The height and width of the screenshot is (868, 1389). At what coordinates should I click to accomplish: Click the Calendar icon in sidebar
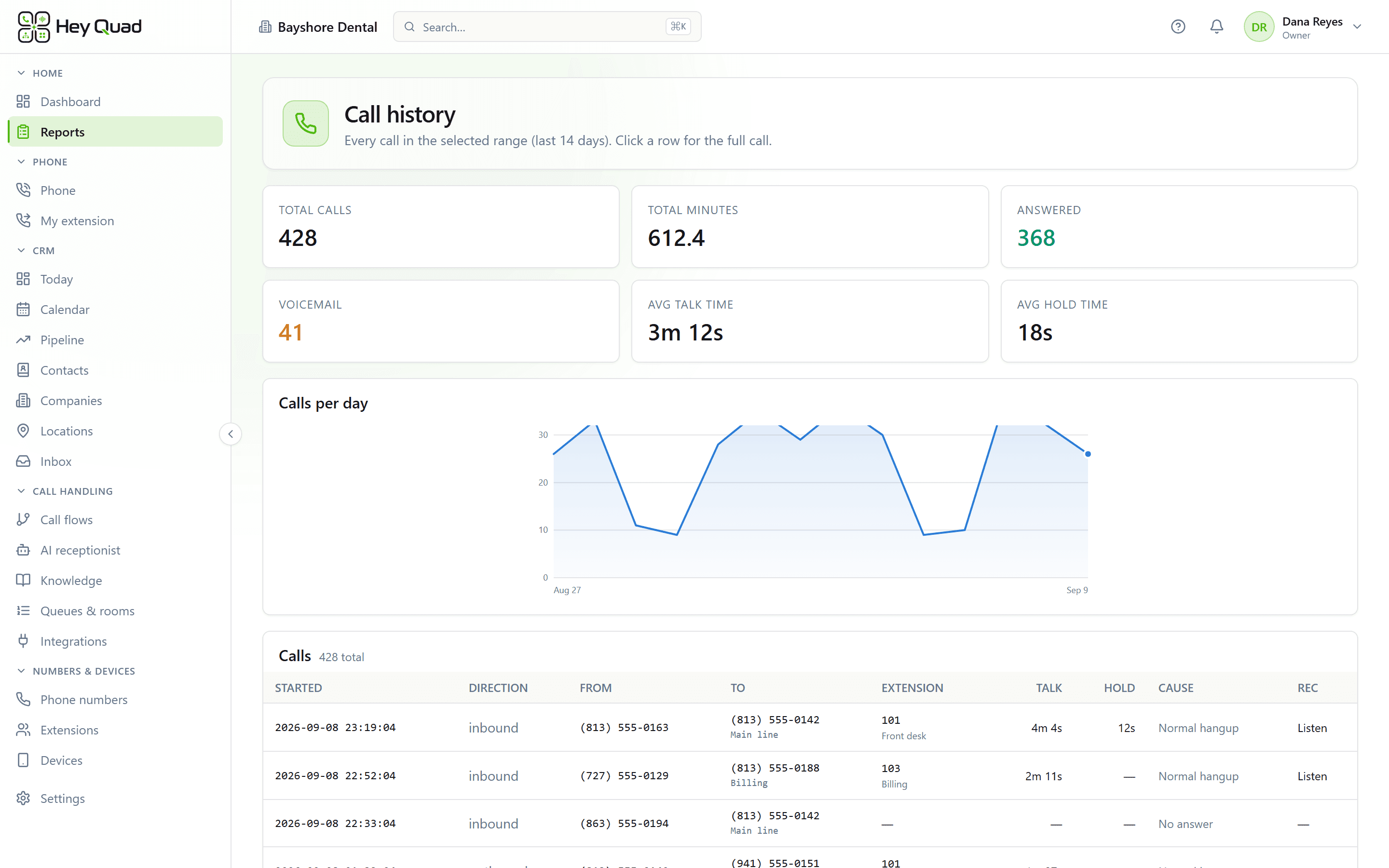(23, 309)
